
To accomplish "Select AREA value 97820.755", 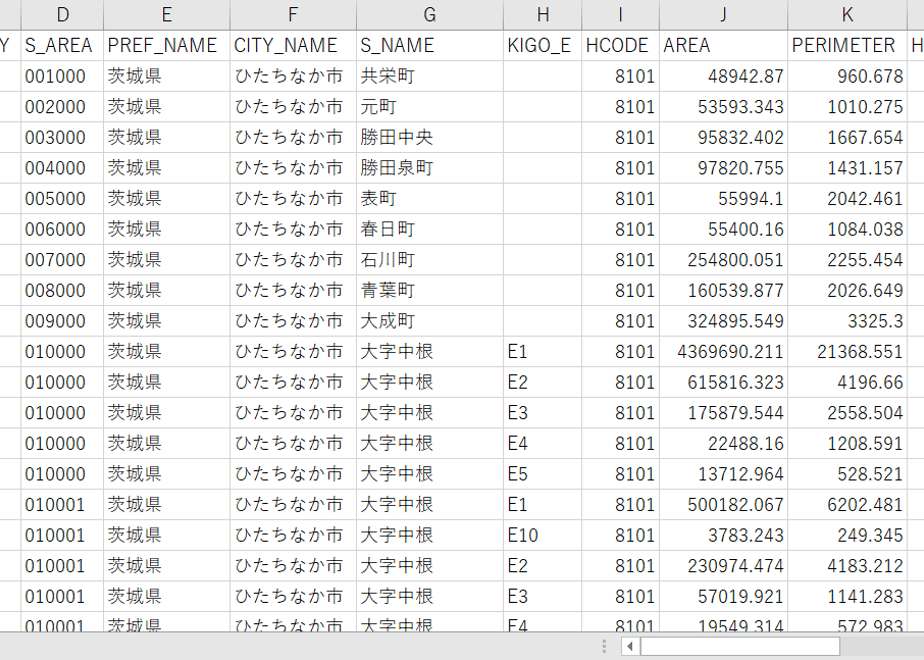I will click(723, 168).
